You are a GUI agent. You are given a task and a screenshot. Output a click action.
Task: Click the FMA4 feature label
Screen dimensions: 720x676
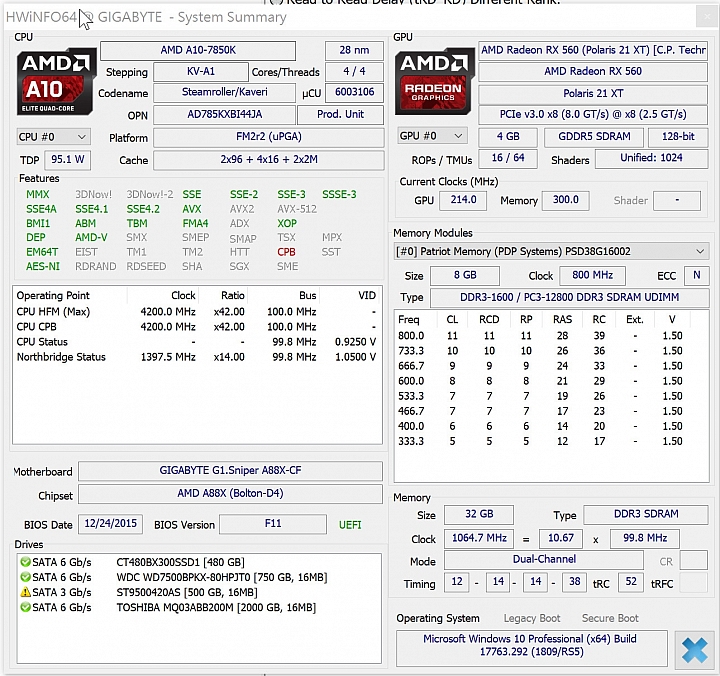tap(195, 223)
